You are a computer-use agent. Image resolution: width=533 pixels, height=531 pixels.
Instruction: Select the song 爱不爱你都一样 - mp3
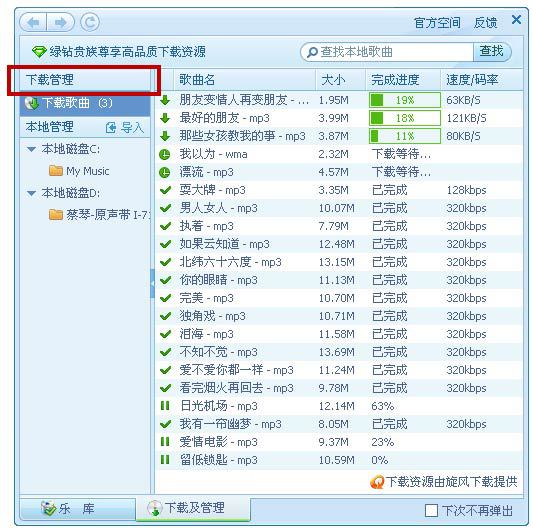tap(237, 370)
